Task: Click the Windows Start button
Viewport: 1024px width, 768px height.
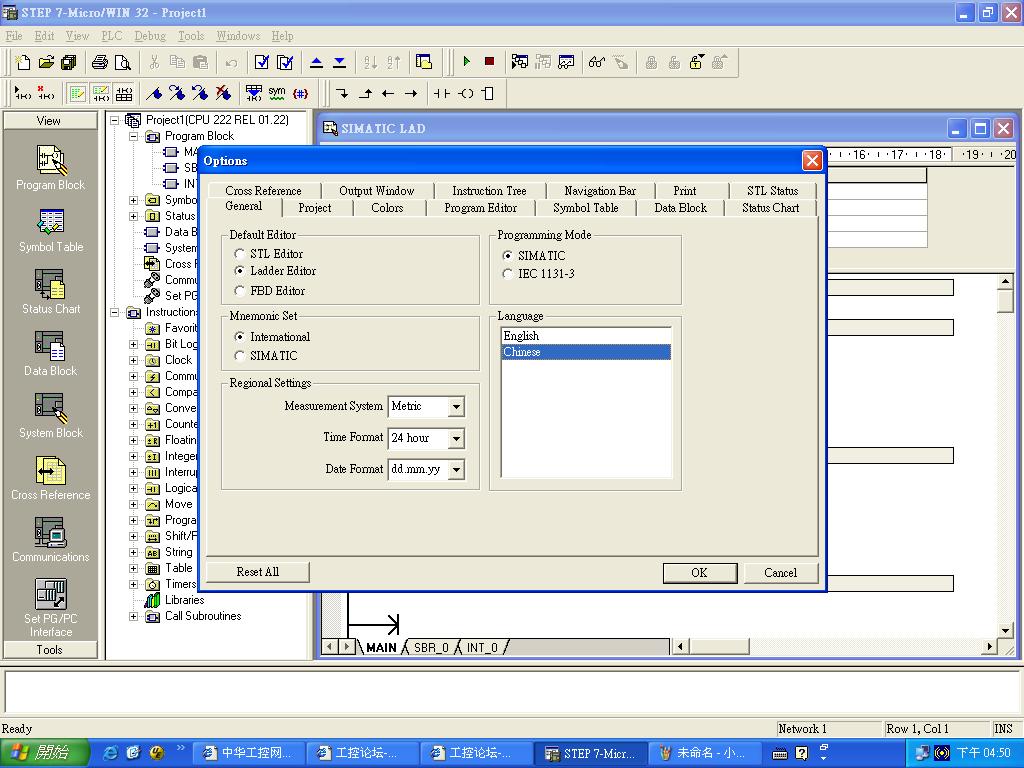Action: 43,753
